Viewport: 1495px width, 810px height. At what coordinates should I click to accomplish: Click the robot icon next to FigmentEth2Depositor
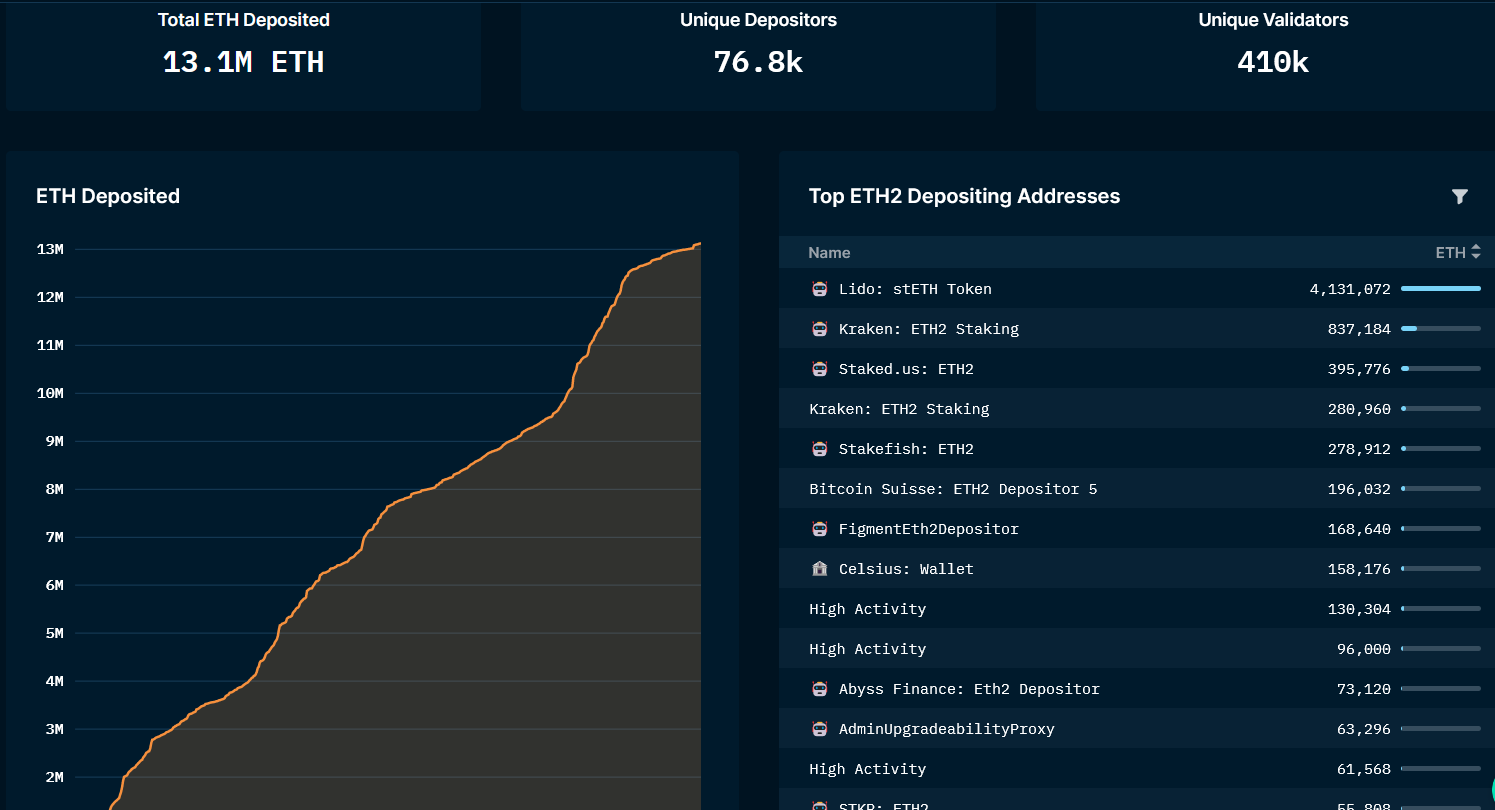pos(820,529)
